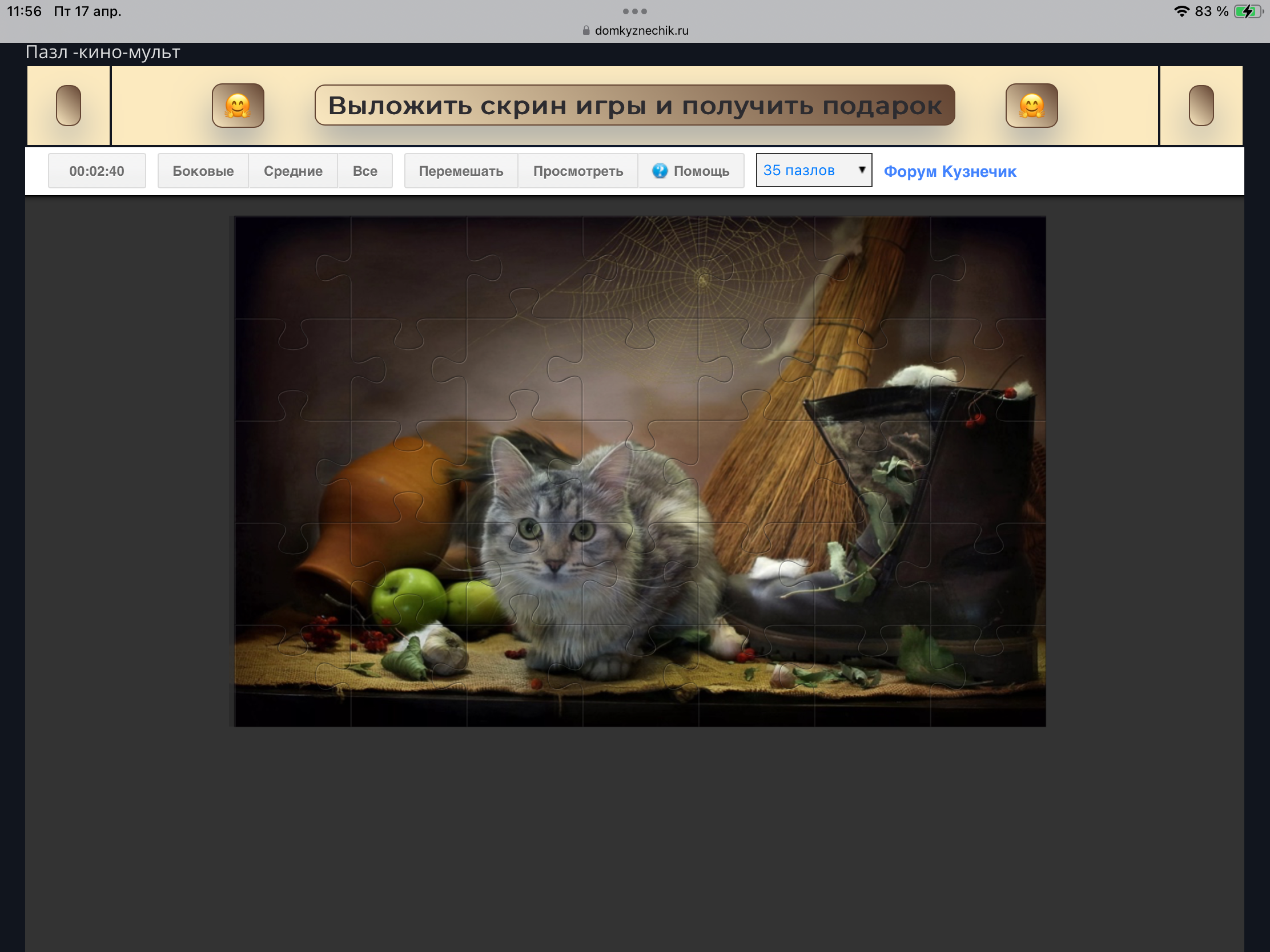Image resolution: width=1270 pixels, height=952 pixels.
Task: Shuffle pieces with Перемешать button
Action: tap(460, 171)
